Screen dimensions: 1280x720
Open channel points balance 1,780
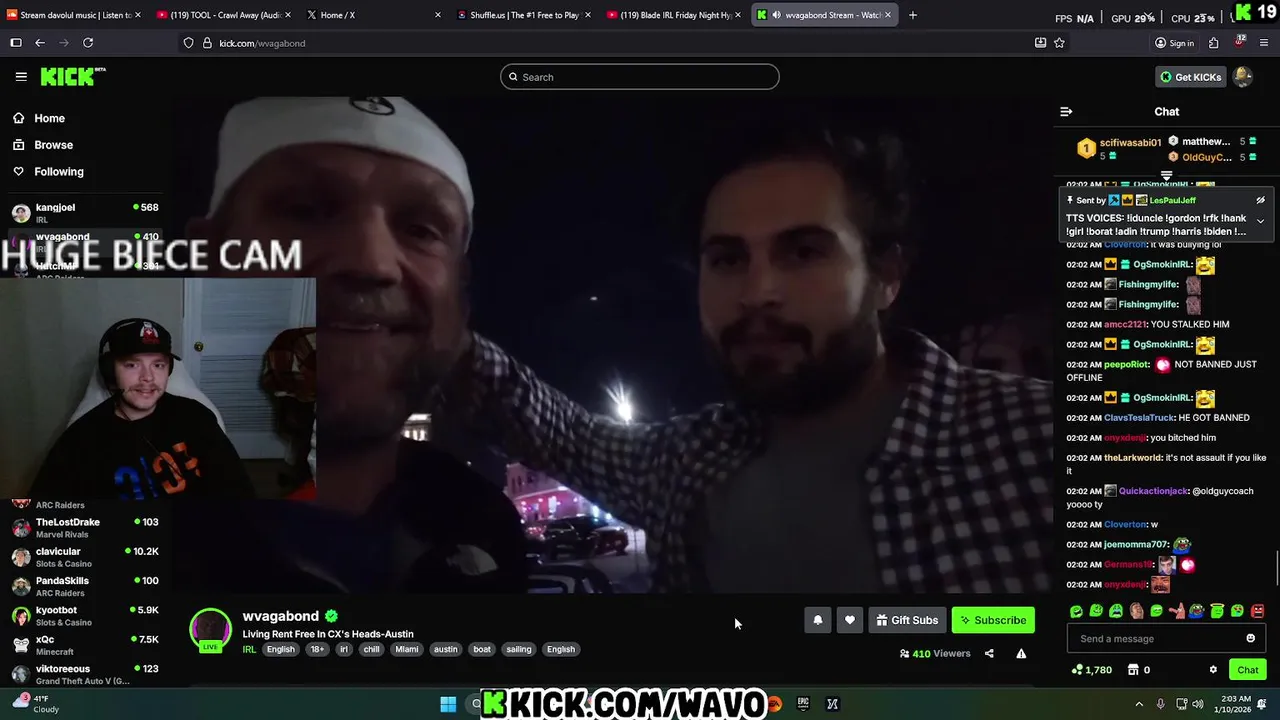(x=1090, y=670)
